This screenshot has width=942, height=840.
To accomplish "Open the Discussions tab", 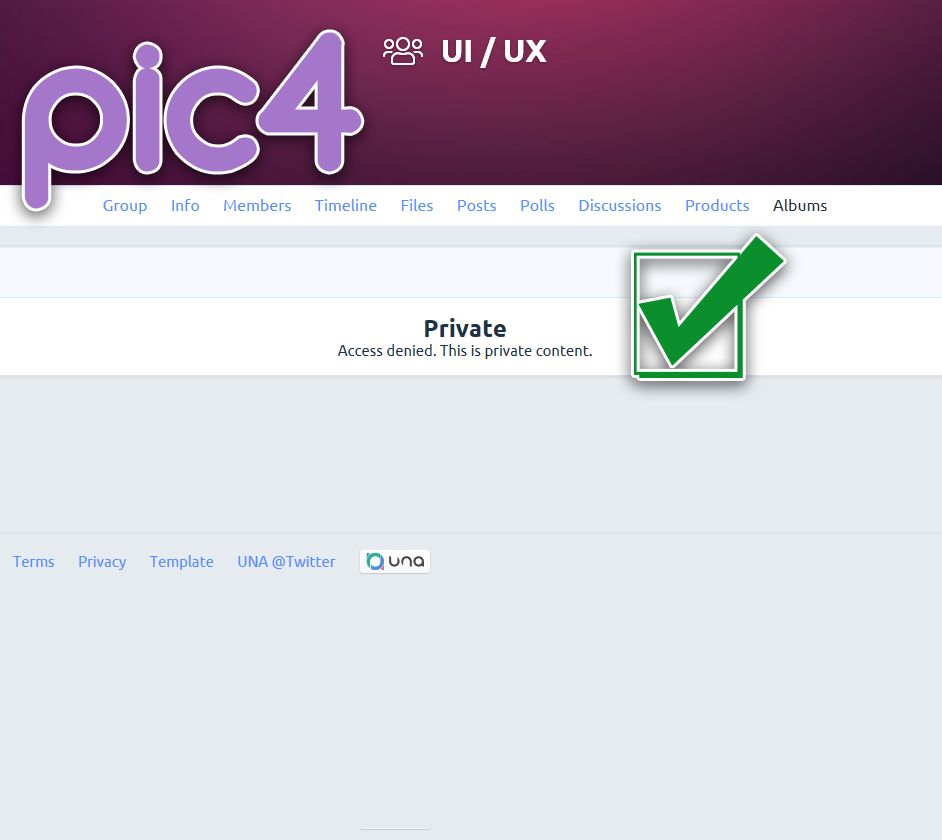I will [x=620, y=205].
